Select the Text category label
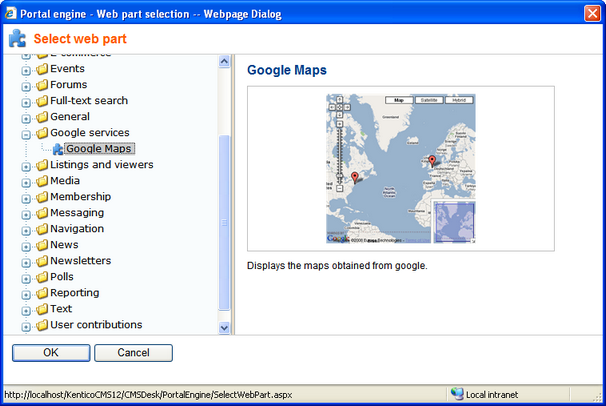Screen dimensions: 606x406 click(61, 309)
